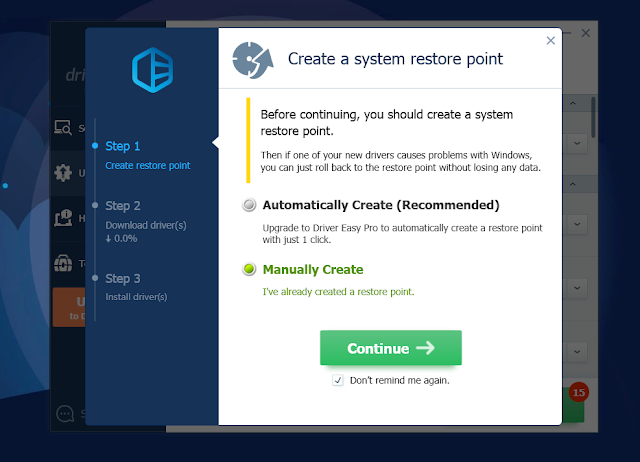Collapse the first section chevron in background list
This screenshot has width=640, height=462.
[x=573, y=103]
